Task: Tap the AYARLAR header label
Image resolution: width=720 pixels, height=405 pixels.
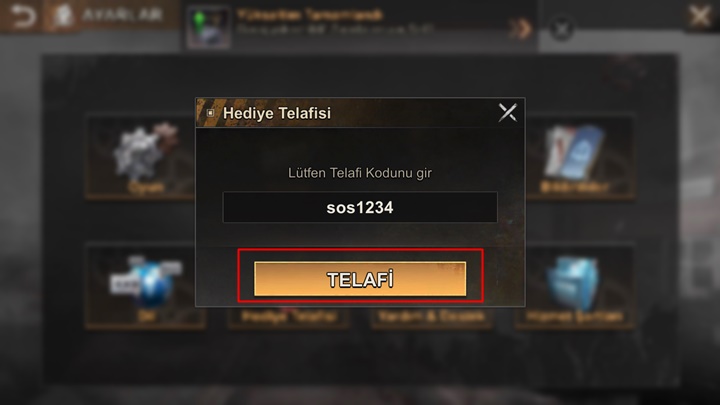Action: (x=122, y=15)
